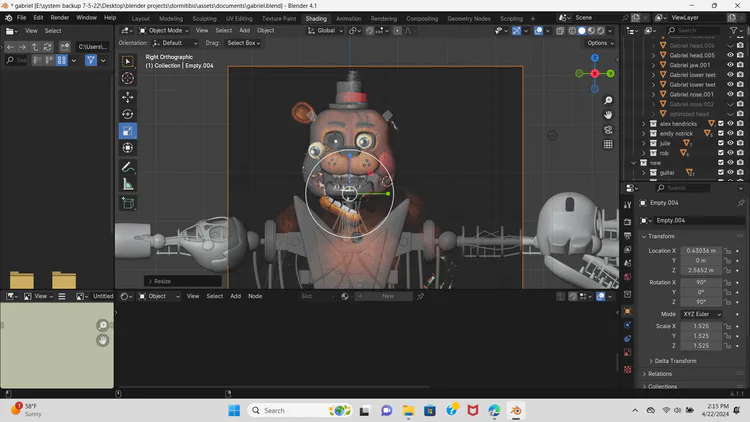The height and width of the screenshot is (422, 750).
Task: Expand the alex hendricks collection
Action: pyautogui.click(x=644, y=124)
